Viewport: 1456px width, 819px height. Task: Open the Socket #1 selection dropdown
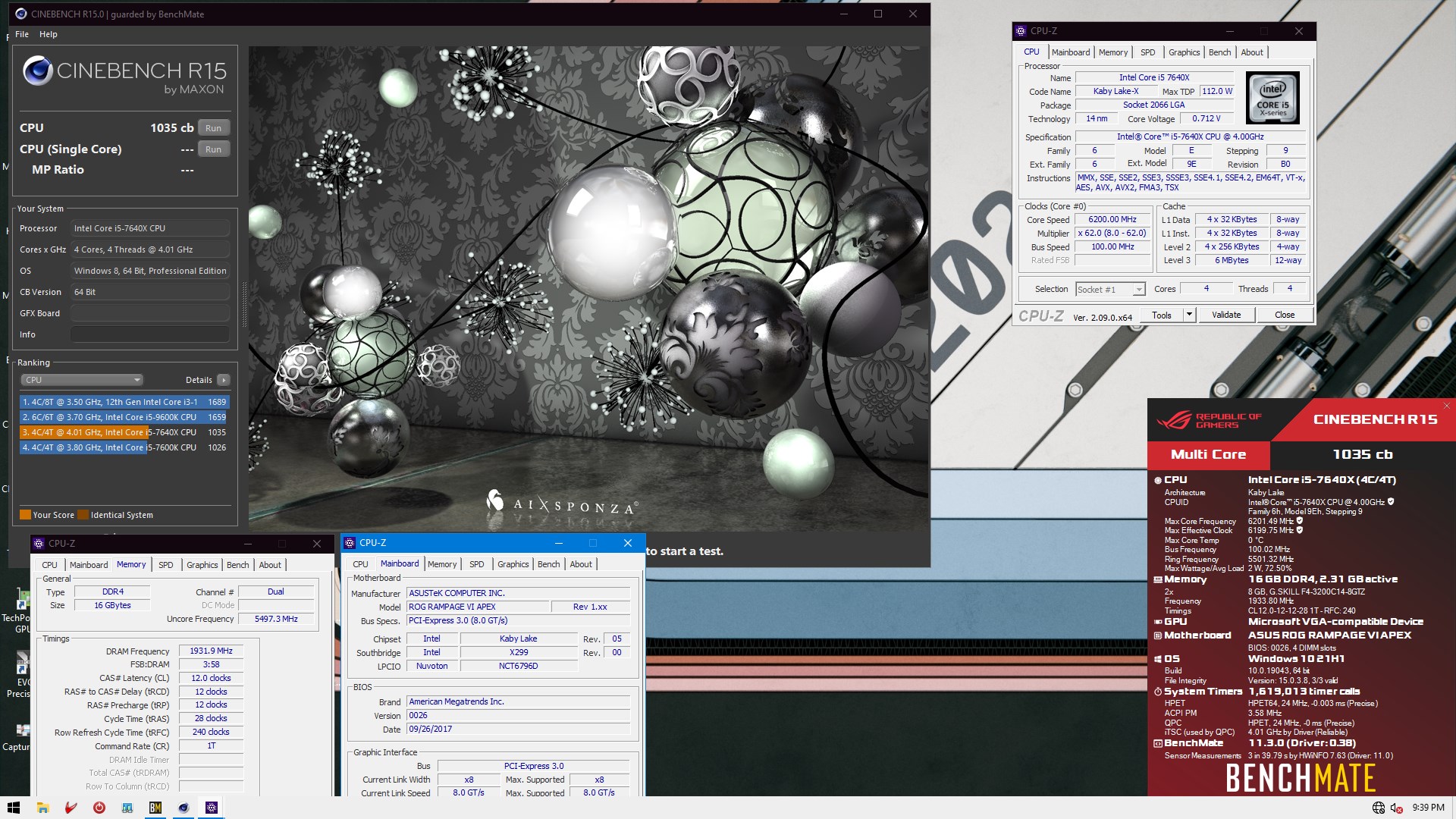click(x=1109, y=290)
